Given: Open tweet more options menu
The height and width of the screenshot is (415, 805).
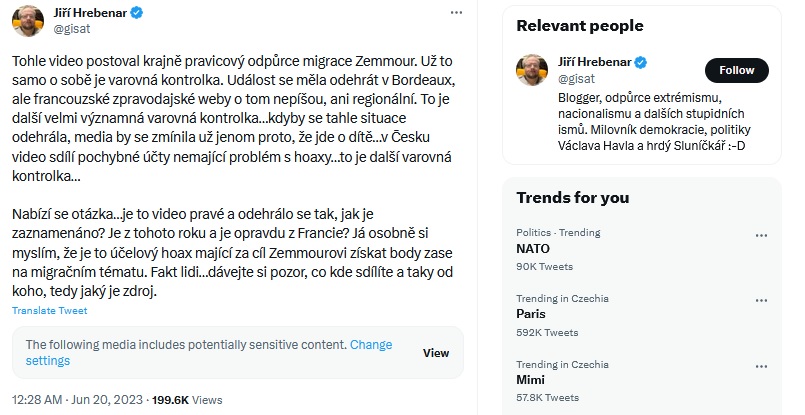Looking at the screenshot, I should click(x=456, y=11).
